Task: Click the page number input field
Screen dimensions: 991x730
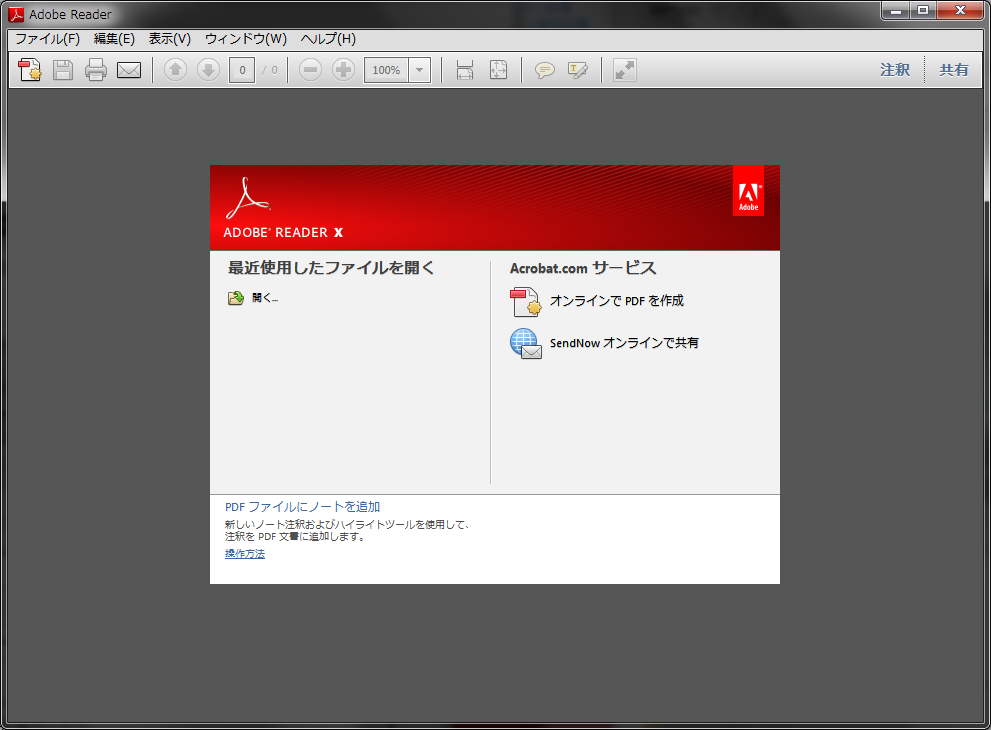Action: [242, 70]
